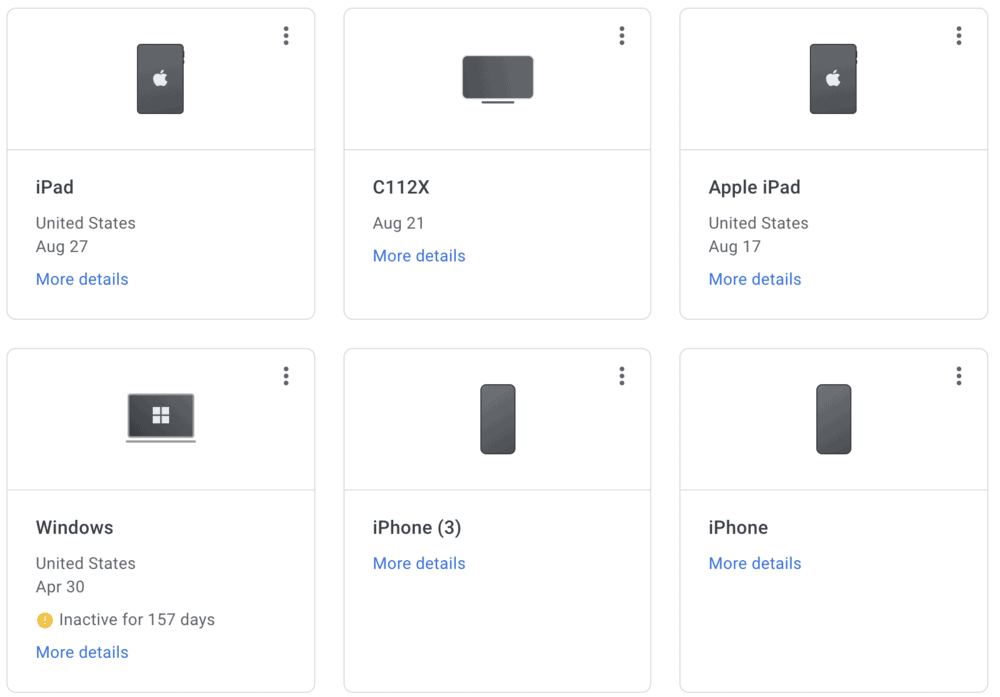Open More details for the C112X
Image resolution: width=1000 pixels, height=697 pixels.
[x=419, y=255]
